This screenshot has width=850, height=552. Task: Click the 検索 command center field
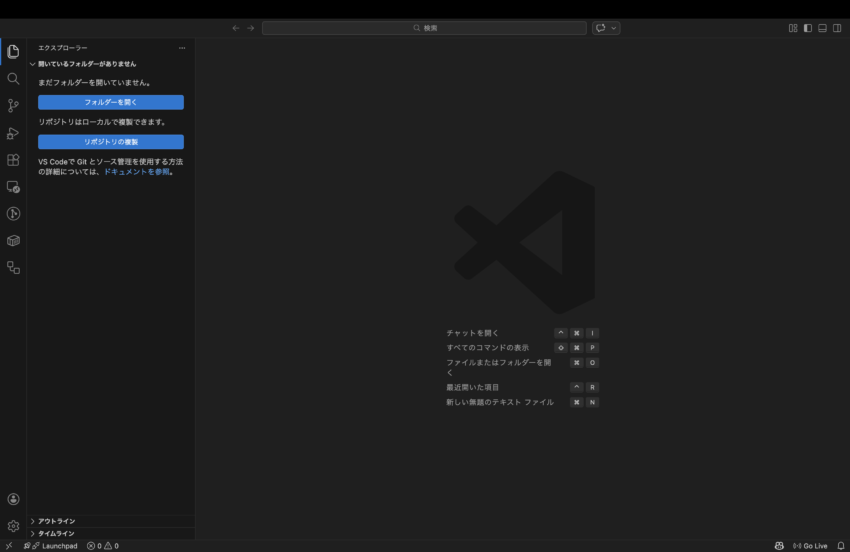coord(425,28)
